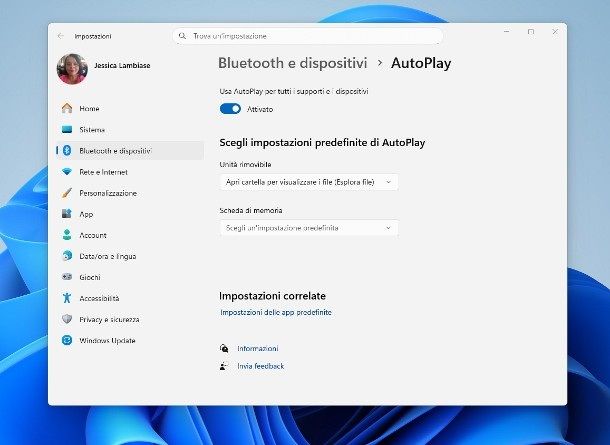Select Data/ora e lingua menu item

point(107,256)
